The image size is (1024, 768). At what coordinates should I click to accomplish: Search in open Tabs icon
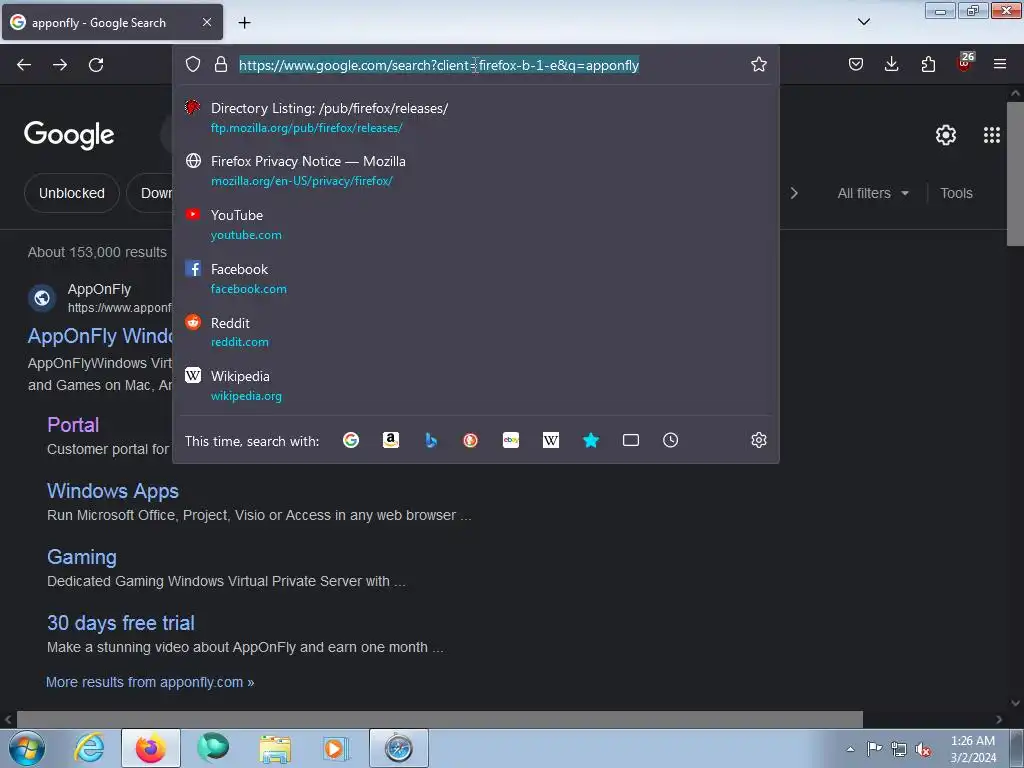630,440
